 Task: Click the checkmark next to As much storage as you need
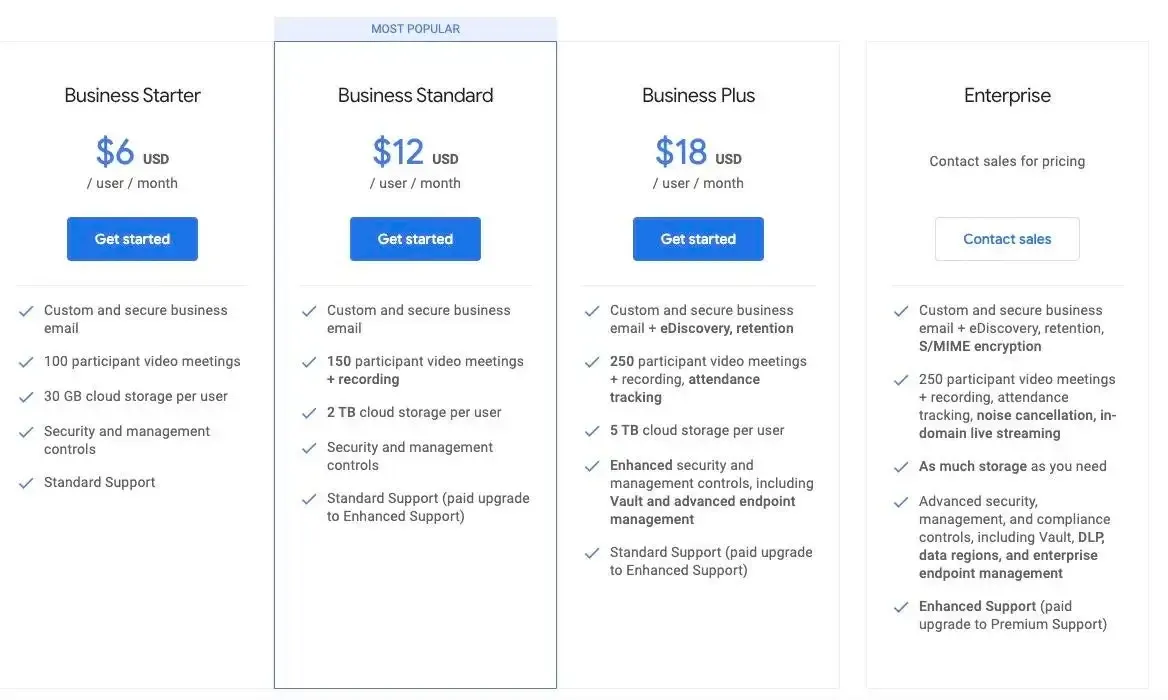[x=901, y=466]
